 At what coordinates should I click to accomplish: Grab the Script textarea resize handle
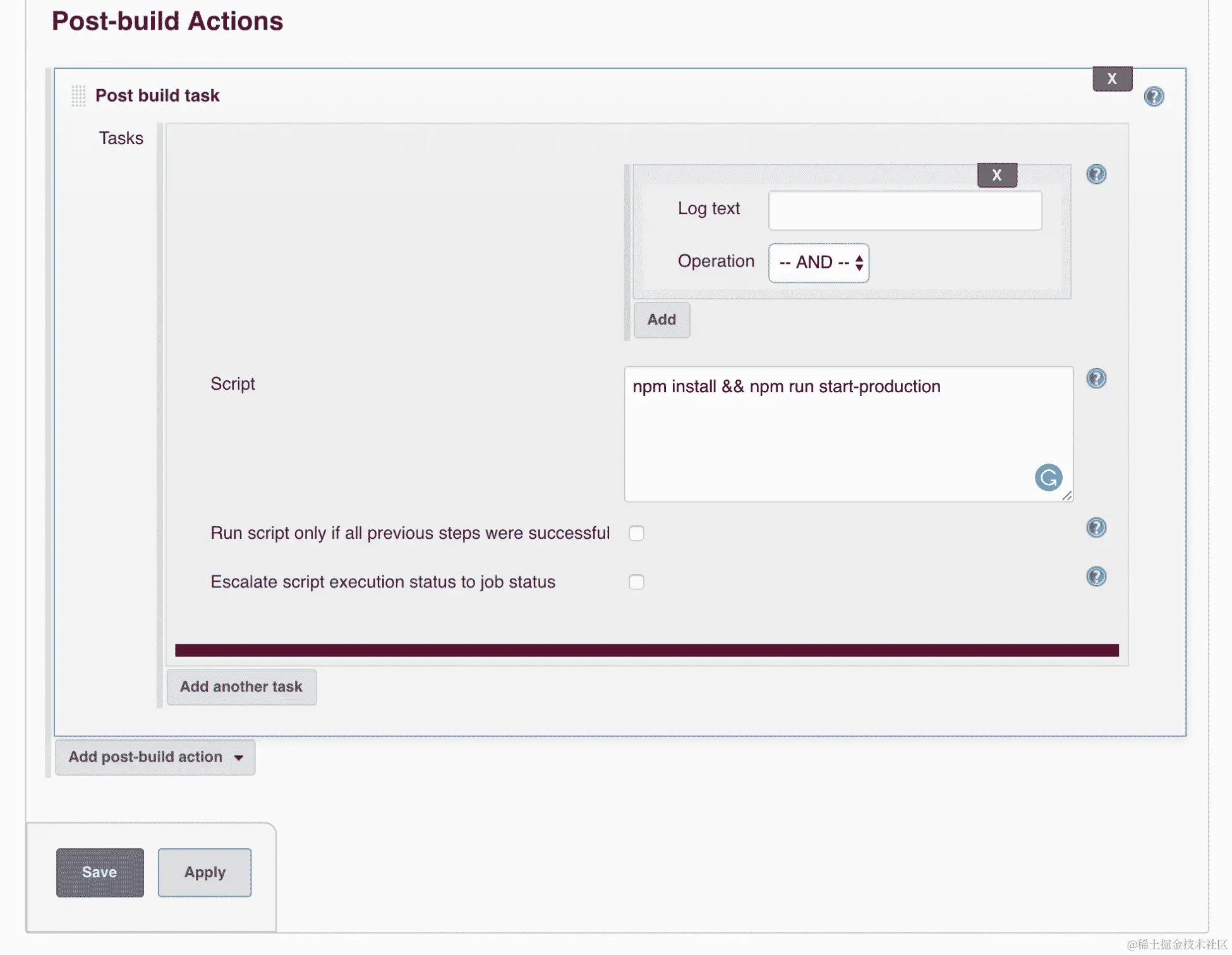point(1066,496)
